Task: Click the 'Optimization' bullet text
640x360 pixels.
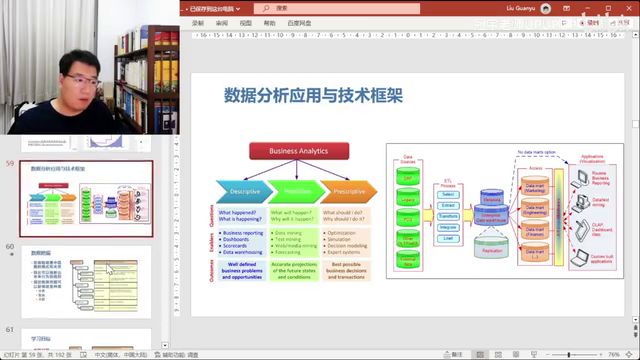Action: tap(342, 233)
